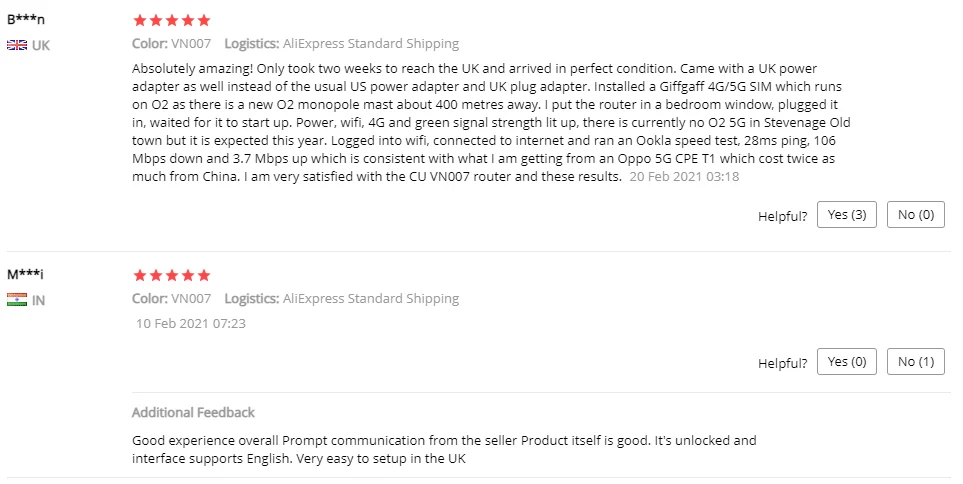Click AliExpress Standard Shipping on M***i's review
Image resolution: width=963 pixels, height=484 pixels.
click(x=370, y=298)
